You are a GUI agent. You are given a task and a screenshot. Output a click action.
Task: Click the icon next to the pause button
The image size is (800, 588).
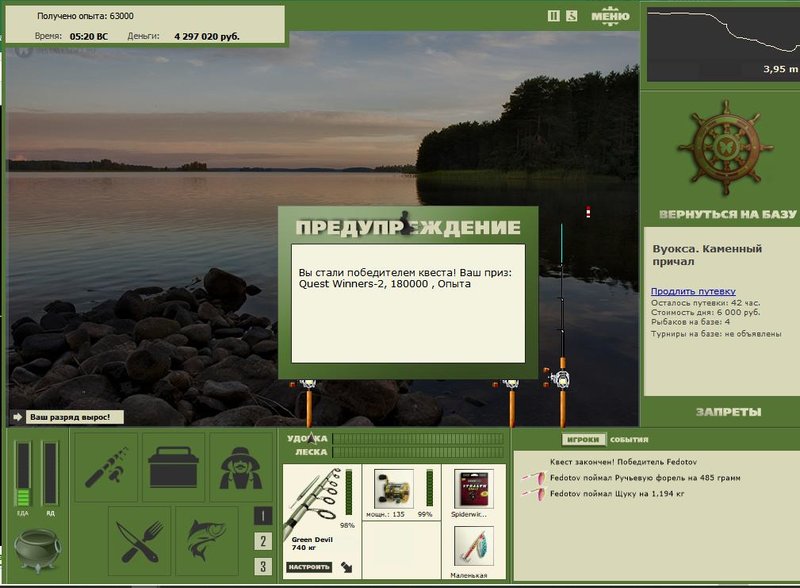tap(571, 16)
